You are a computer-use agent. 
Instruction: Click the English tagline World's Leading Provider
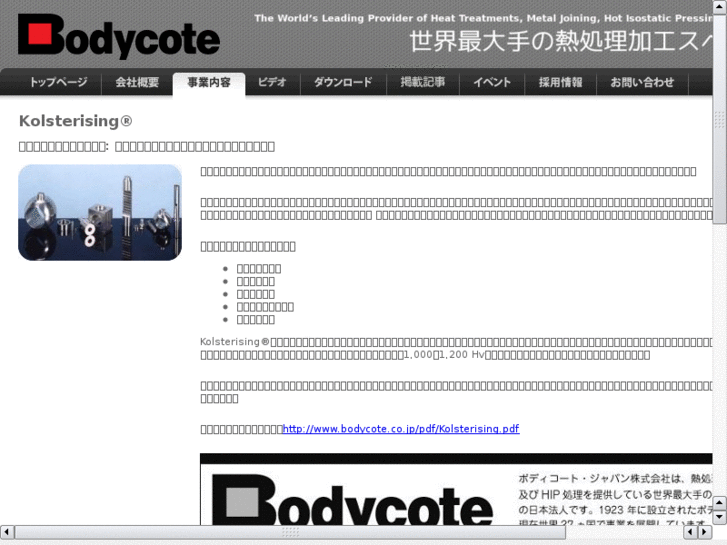pyautogui.click(x=484, y=18)
